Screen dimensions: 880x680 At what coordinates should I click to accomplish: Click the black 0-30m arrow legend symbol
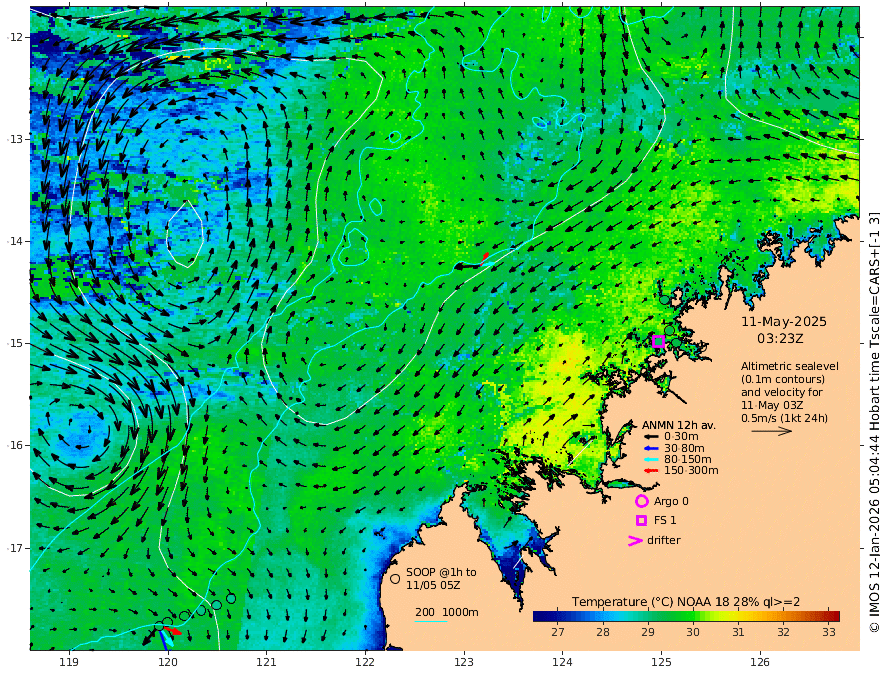click(x=651, y=437)
